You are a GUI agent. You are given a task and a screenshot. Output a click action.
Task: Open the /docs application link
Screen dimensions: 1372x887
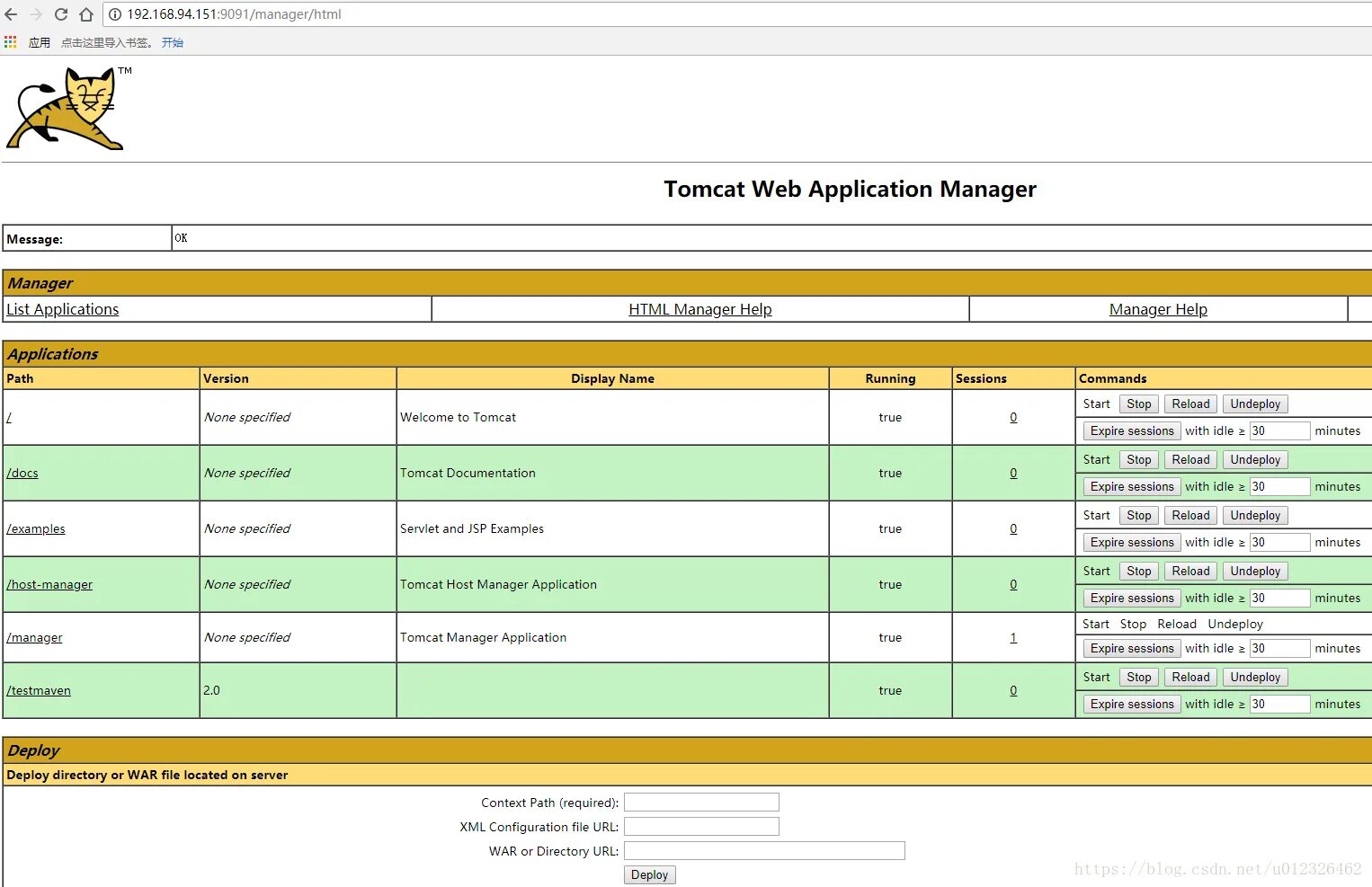[22, 473]
